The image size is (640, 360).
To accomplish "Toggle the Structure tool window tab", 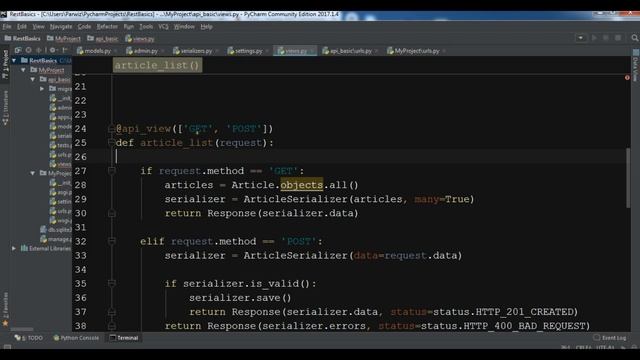I will pyautogui.click(x=5, y=108).
